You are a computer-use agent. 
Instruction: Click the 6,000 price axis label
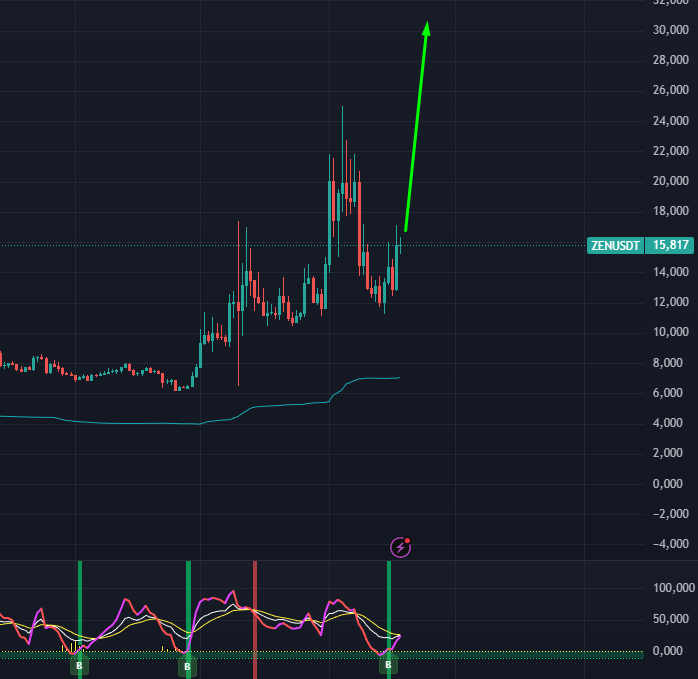coord(670,393)
